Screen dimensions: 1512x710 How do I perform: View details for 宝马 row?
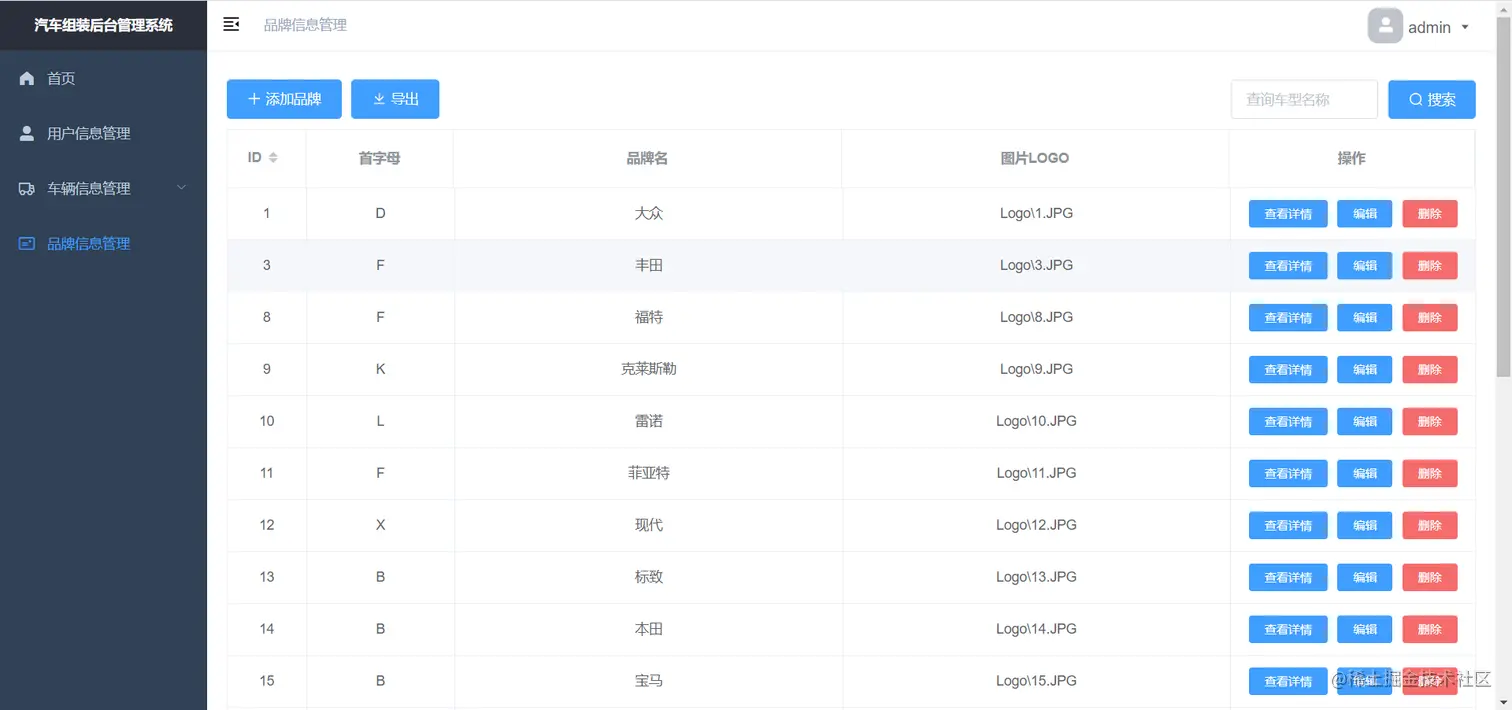coord(1288,682)
